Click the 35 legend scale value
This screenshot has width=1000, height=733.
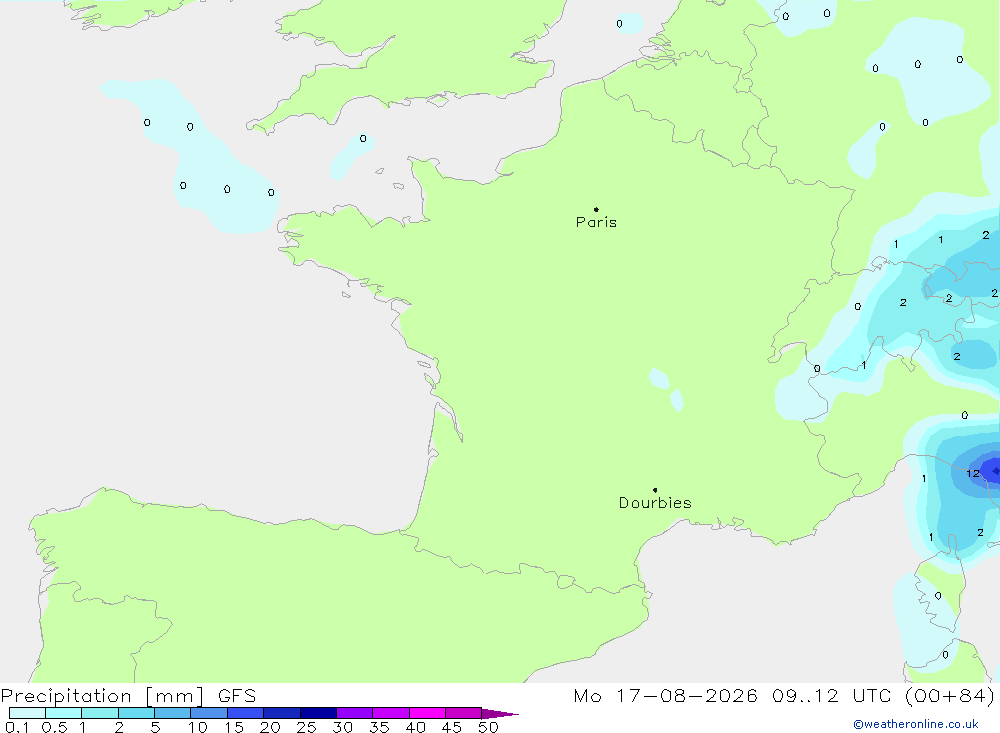pyautogui.click(x=379, y=727)
